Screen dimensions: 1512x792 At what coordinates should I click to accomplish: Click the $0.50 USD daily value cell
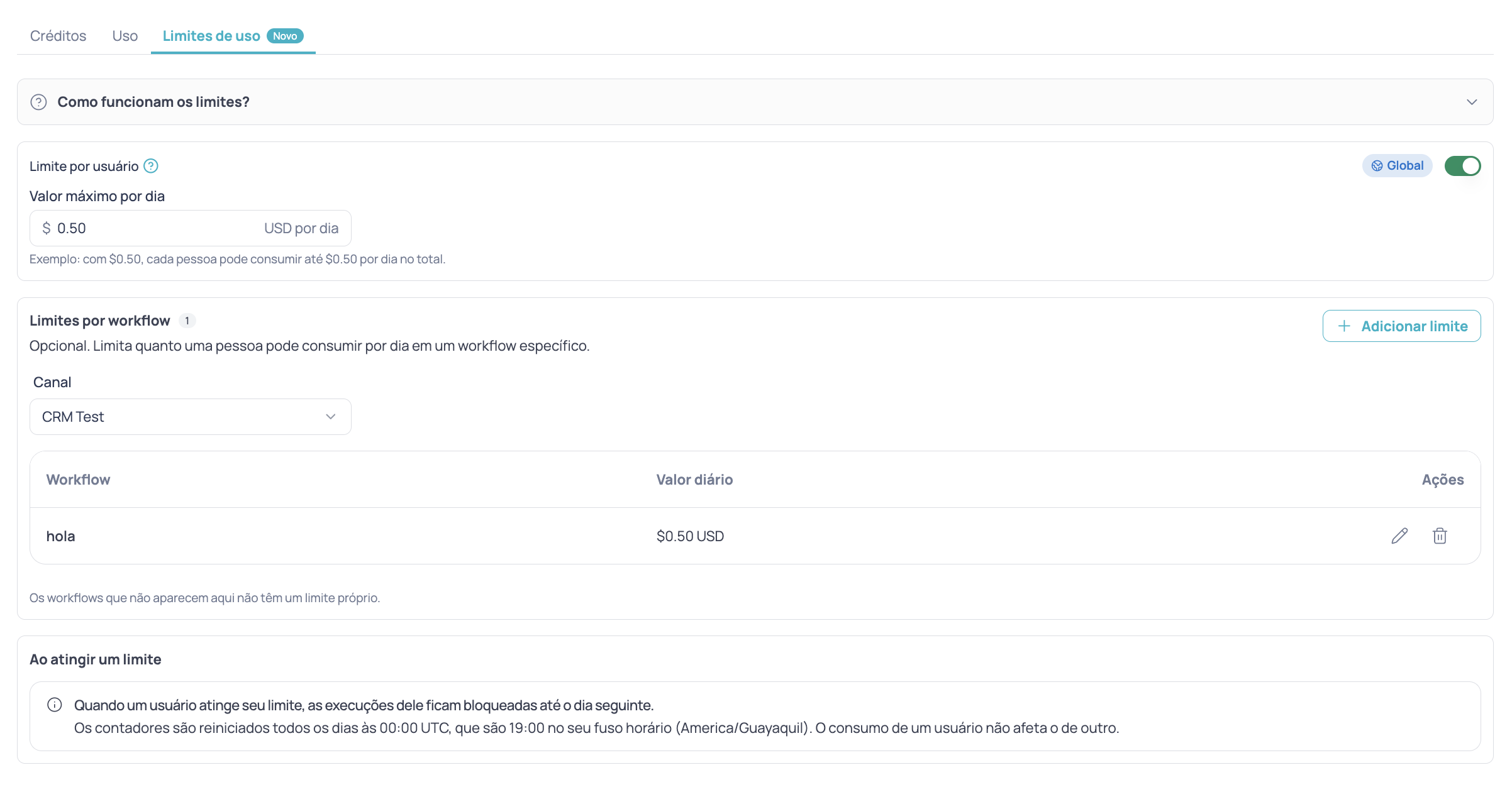(x=690, y=536)
